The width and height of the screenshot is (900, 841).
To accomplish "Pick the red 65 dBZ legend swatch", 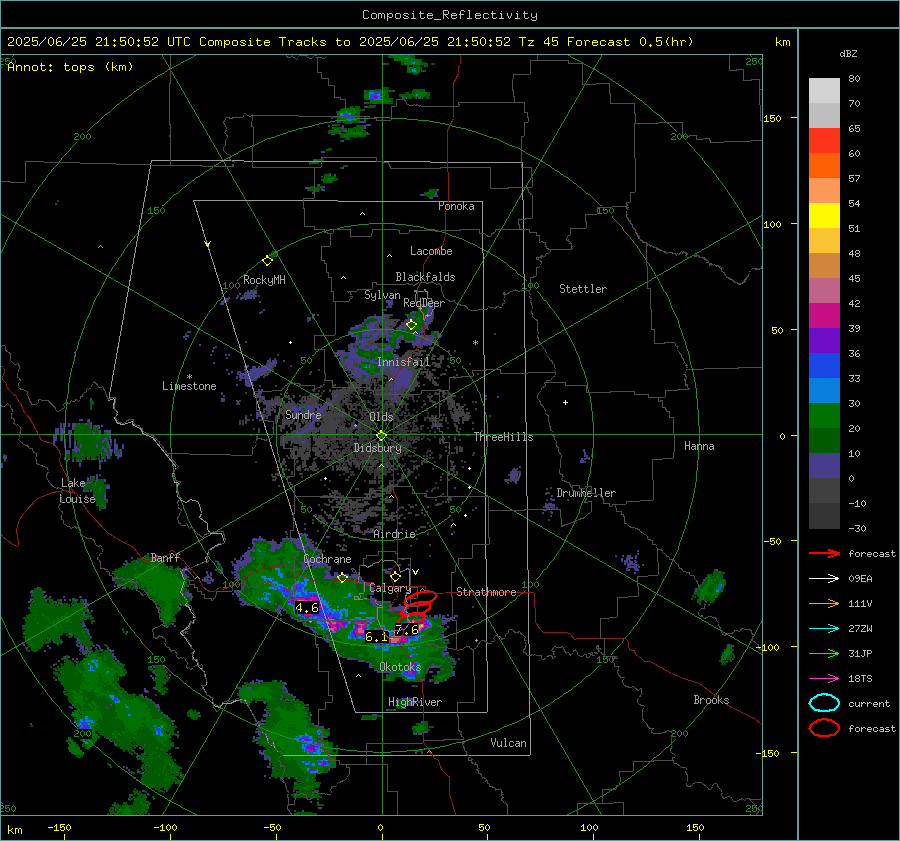I will (824, 140).
